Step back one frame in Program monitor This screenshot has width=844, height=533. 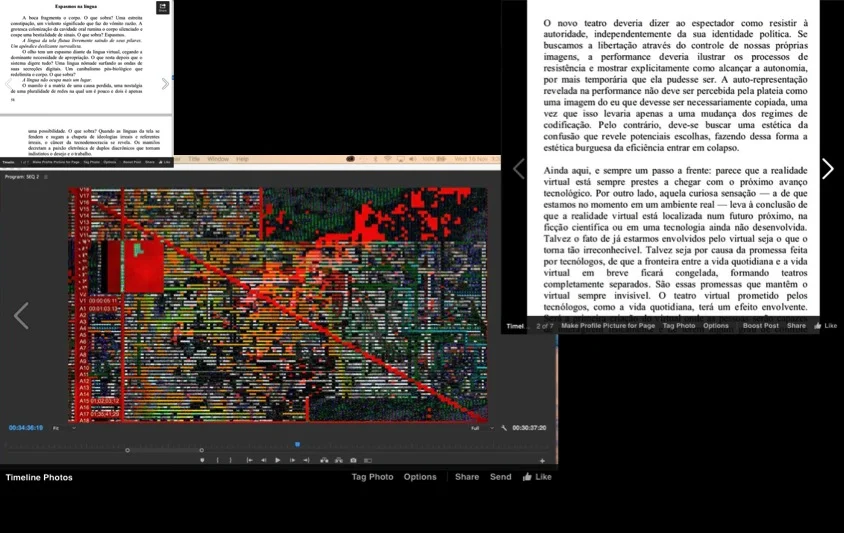(263, 460)
